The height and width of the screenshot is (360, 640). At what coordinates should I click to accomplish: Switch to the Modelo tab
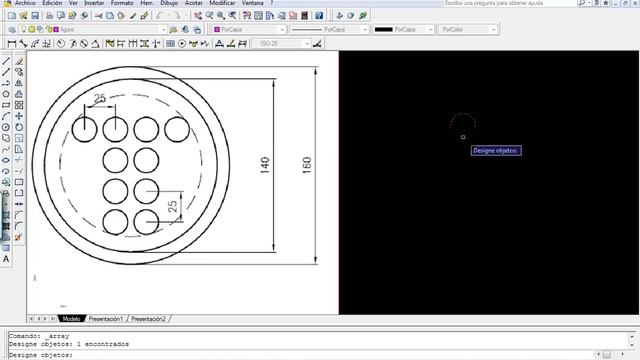tap(71, 319)
